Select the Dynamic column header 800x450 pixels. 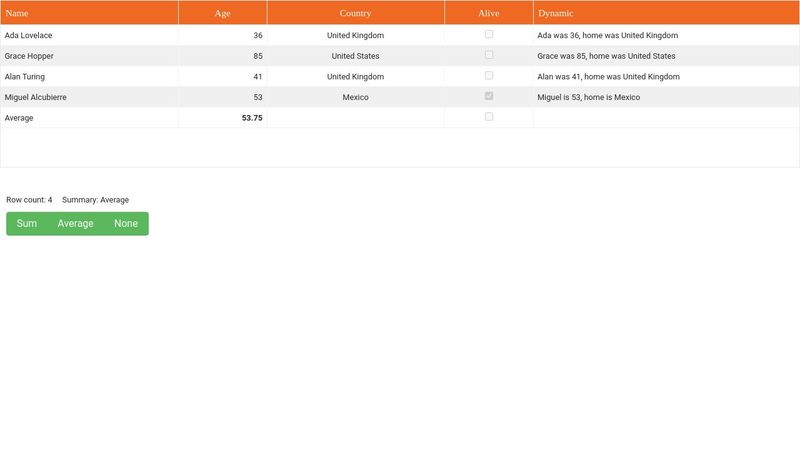point(665,13)
